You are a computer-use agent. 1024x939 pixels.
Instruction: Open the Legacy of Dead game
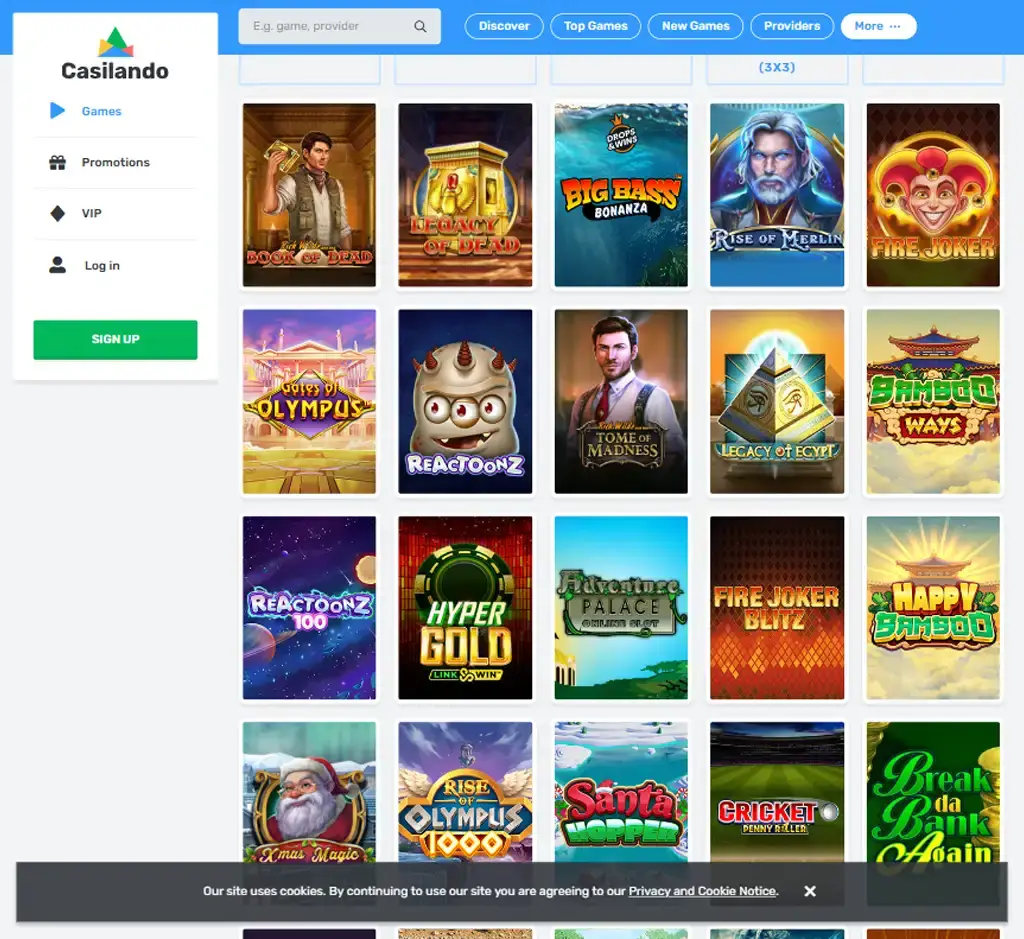click(x=465, y=195)
